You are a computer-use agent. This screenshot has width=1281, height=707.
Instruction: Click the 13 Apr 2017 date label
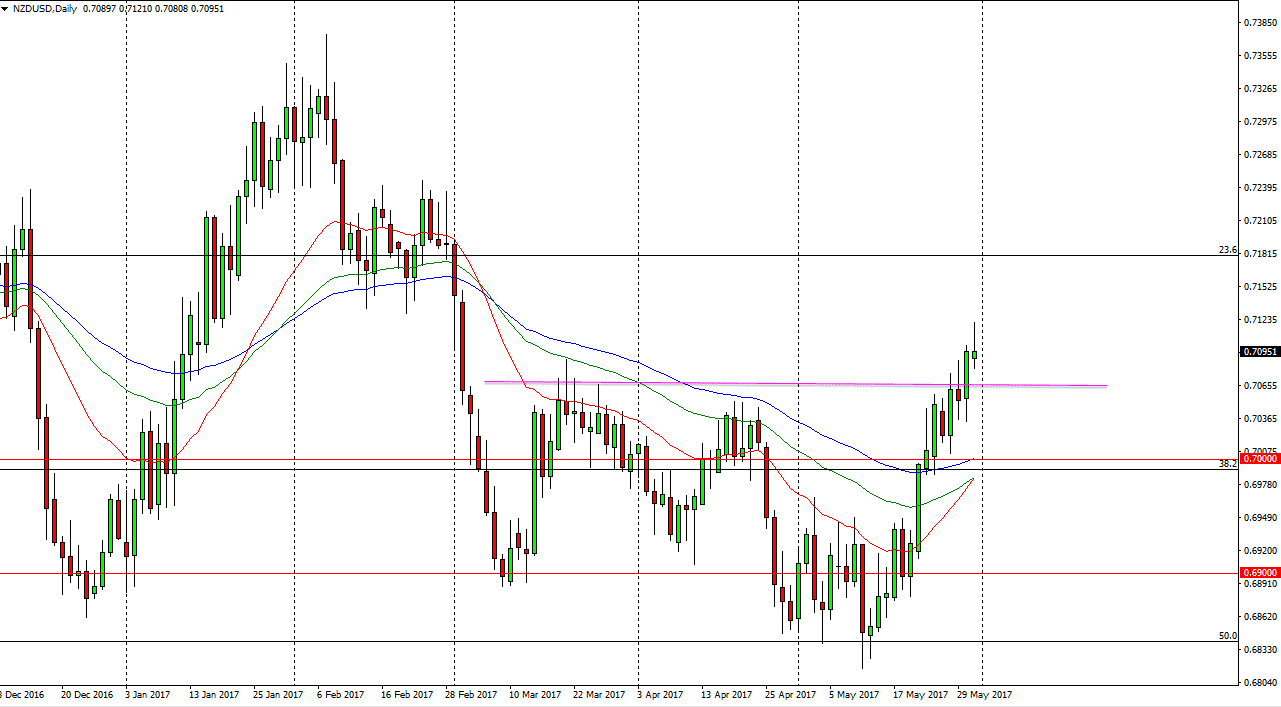coord(726,694)
